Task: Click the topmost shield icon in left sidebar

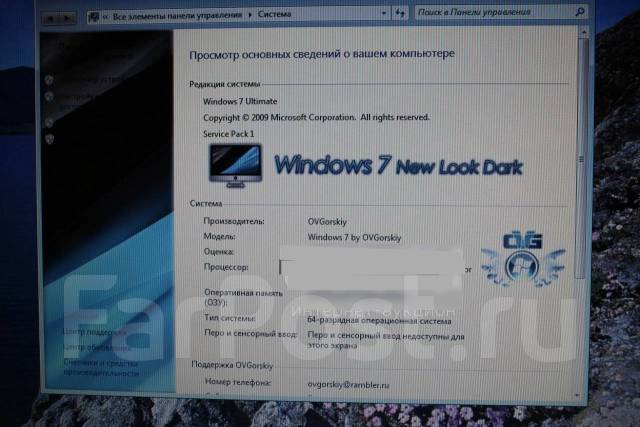Action: [x=49, y=80]
